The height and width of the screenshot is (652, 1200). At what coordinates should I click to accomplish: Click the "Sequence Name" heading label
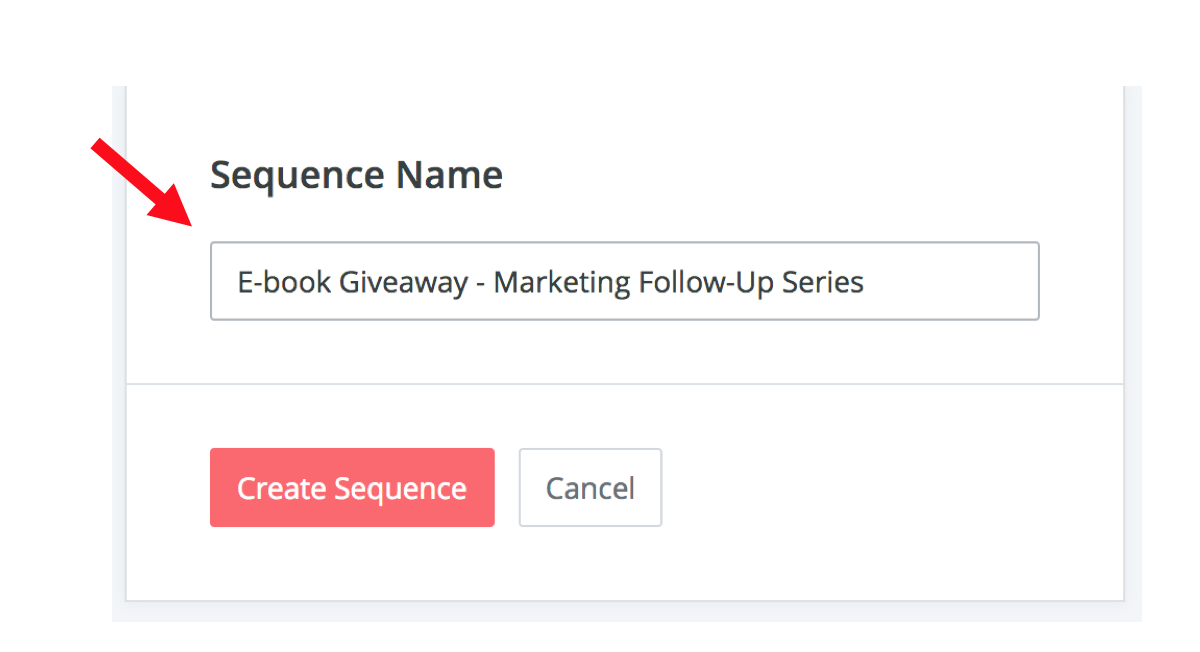click(356, 176)
